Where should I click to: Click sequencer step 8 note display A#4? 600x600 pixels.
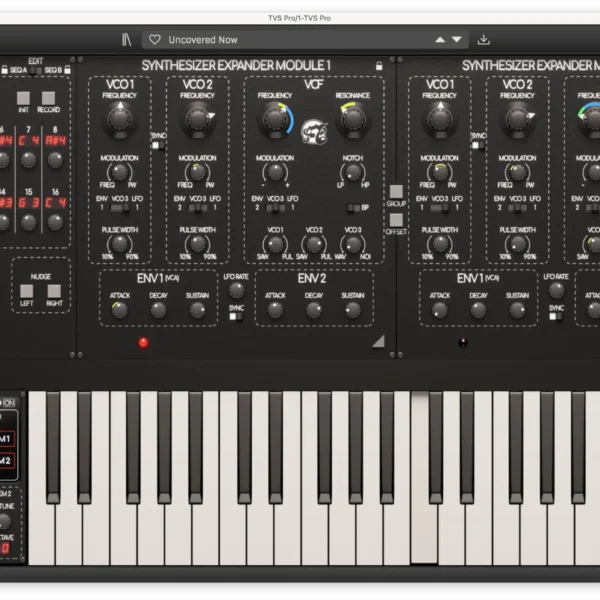pyautogui.click(x=56, y=141)
